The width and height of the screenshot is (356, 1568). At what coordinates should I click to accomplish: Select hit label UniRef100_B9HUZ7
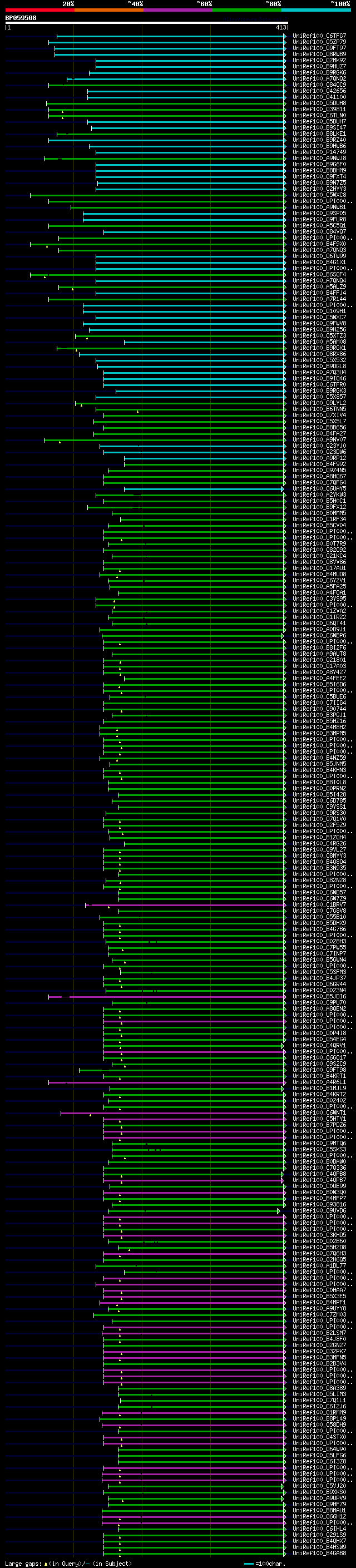pos(319,66)
